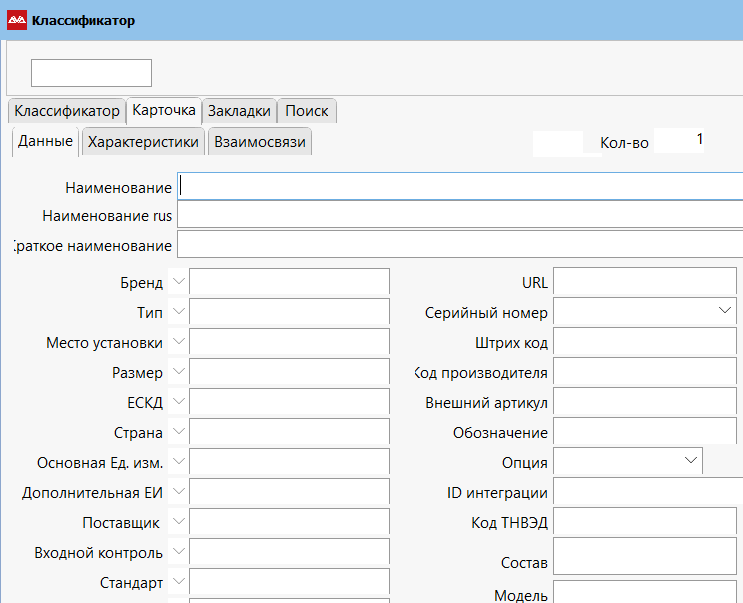This screenshot has width=743, height=603.
Task: Click the small button beside Опция field
Action: point(721,461)
